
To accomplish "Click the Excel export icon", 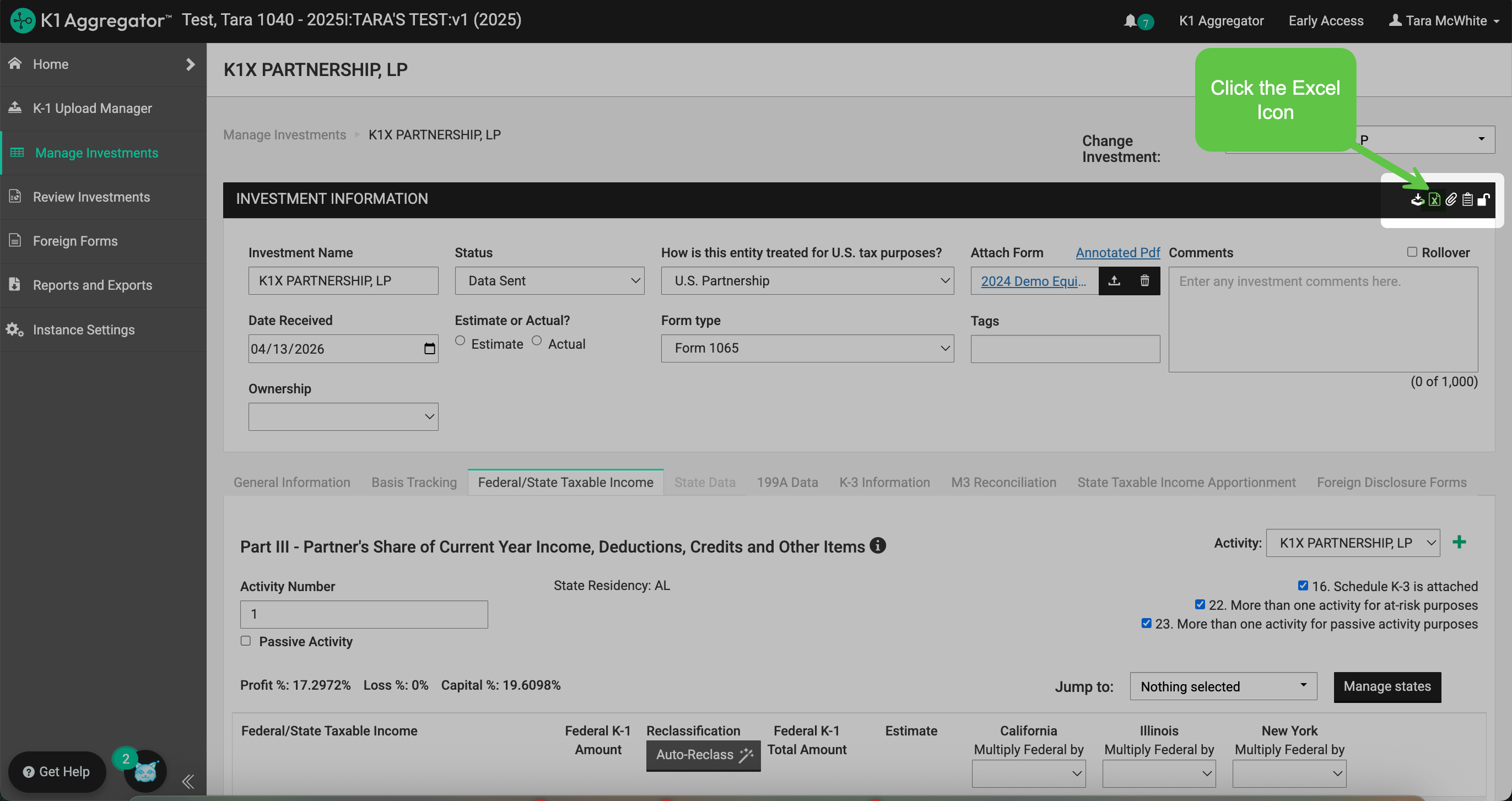I will [x=1434, y=199].
